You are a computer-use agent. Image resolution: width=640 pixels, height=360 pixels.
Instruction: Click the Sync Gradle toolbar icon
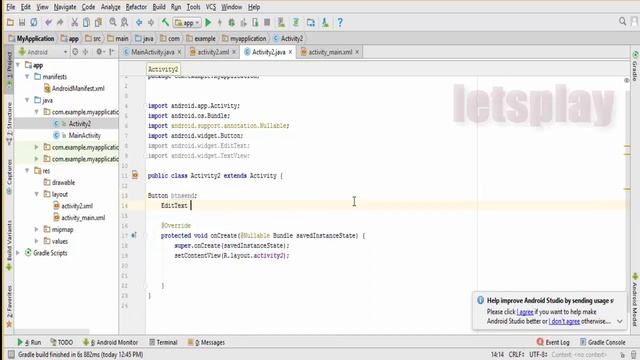[296, 22]
